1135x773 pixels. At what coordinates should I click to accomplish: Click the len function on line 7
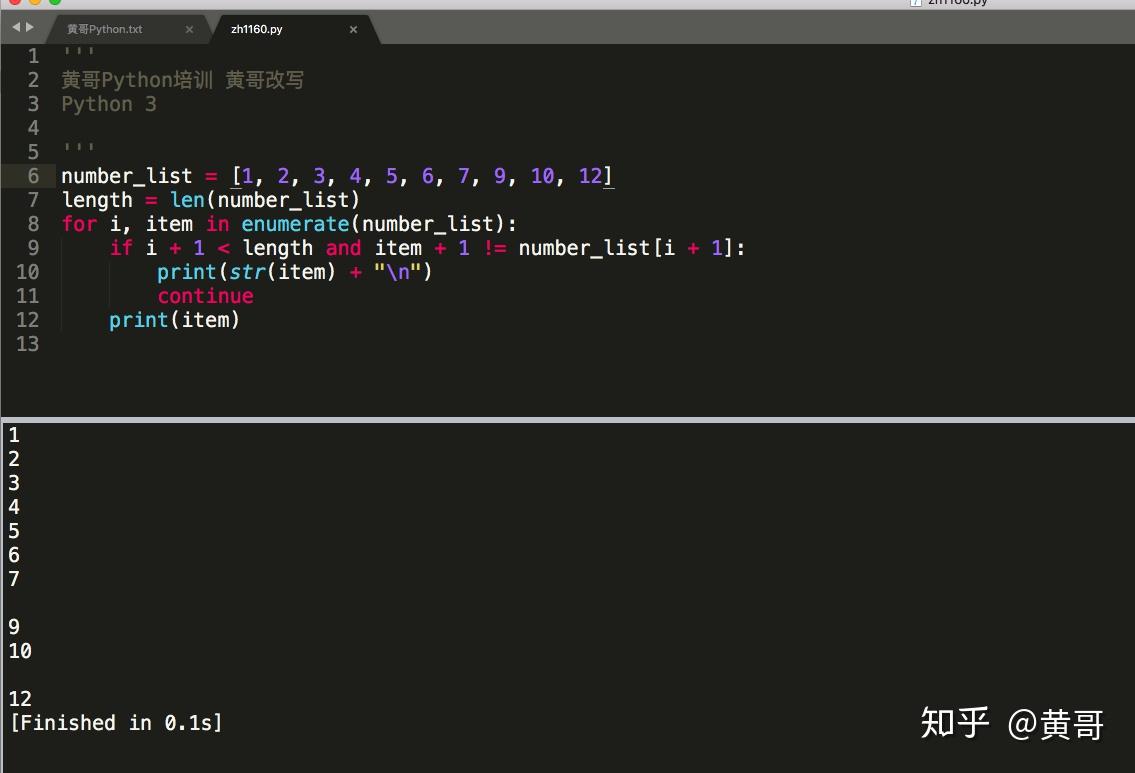click(x=187, y=200)
